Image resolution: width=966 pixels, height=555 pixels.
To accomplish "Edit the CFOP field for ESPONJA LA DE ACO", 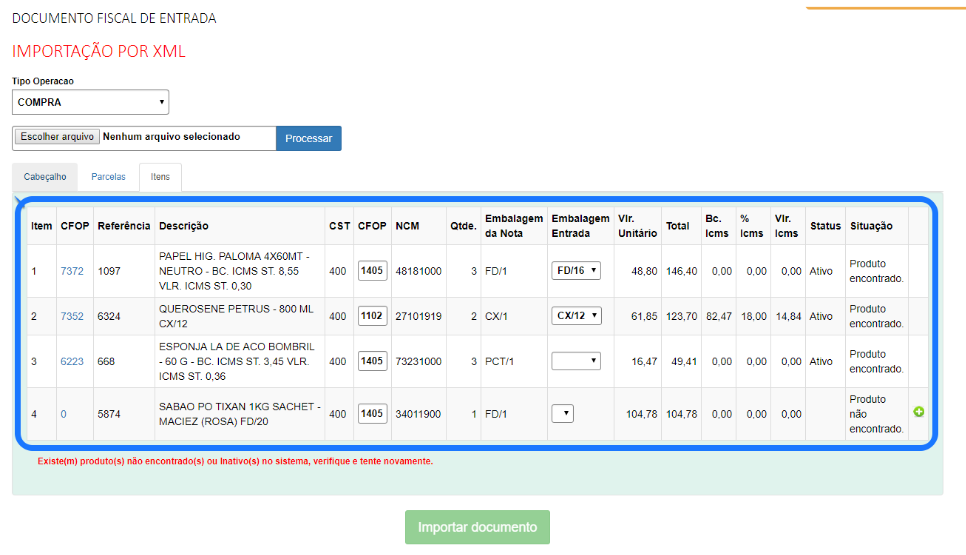I will 372,361.
